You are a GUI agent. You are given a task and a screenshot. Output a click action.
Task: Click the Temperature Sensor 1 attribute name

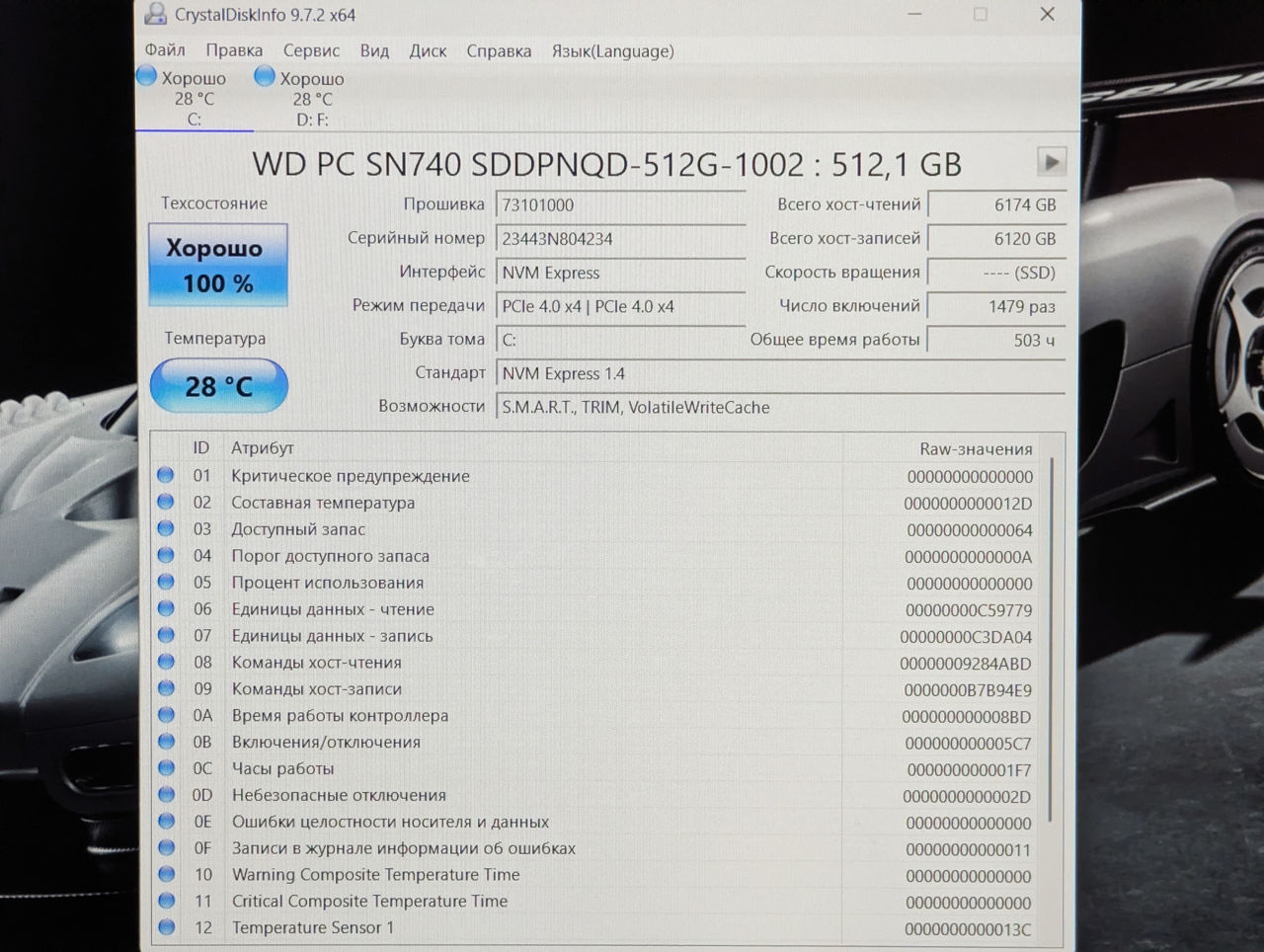[313, 927]
